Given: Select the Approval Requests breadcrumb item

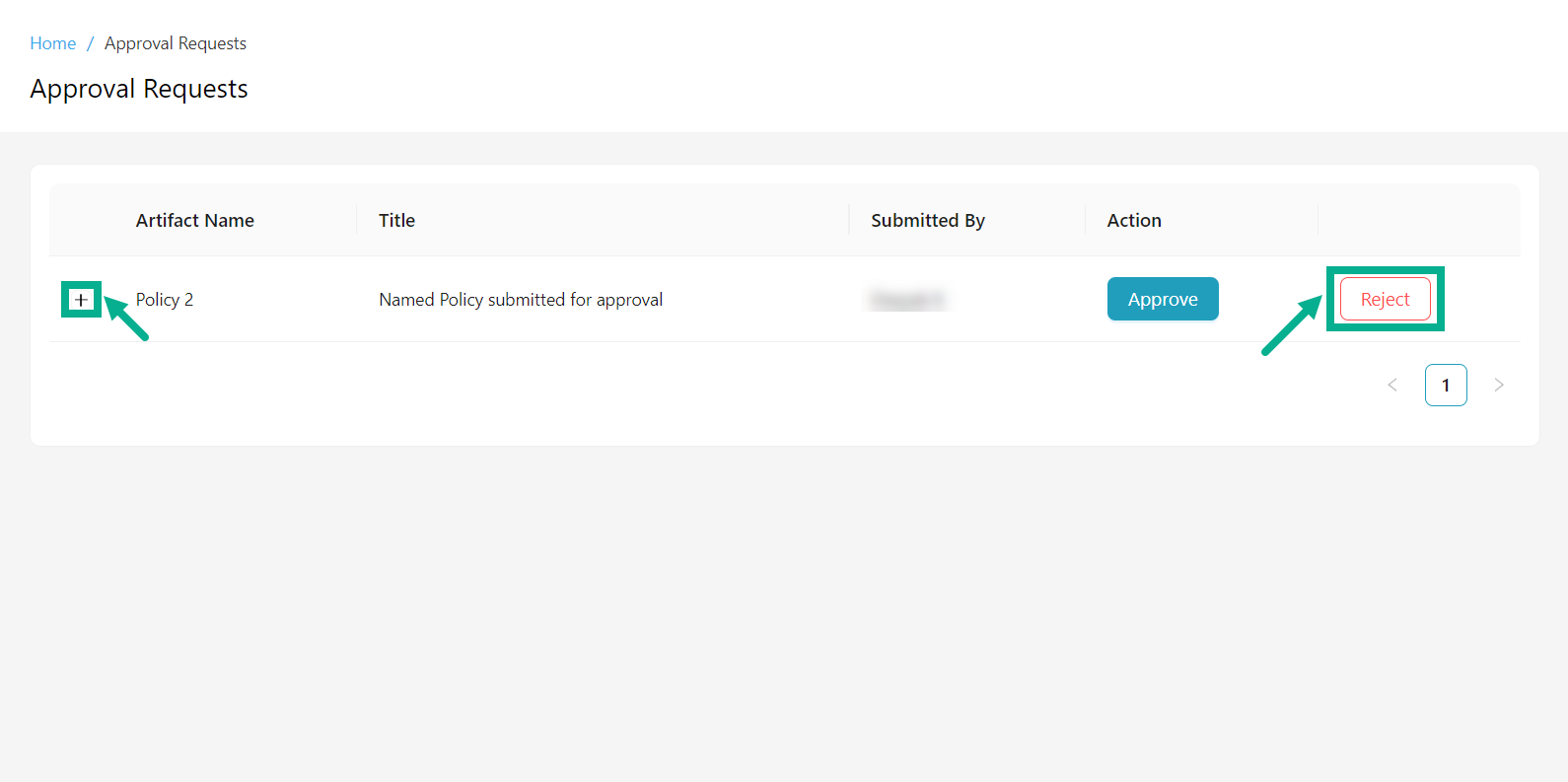Looking at the screenshot, I should click(175, 42).
